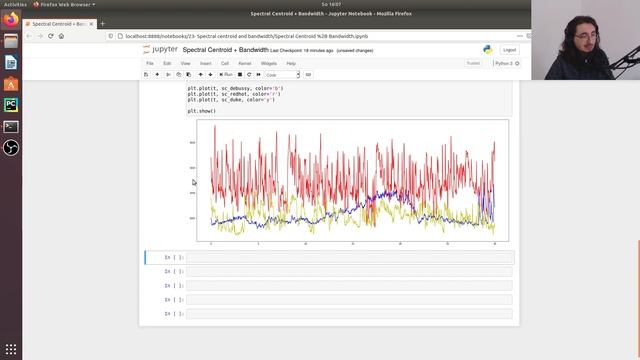Image resolution: width=640 pixels, height=360 pixels.
Task: Open LibreOffice Writer from the dock
Action: [11, 62]
